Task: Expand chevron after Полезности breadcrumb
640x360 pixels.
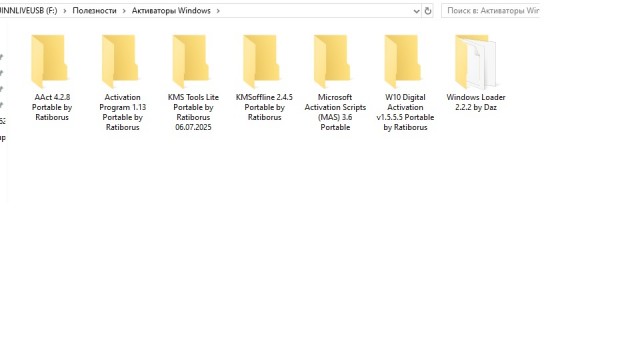Action: pyautogui.click(x=124, y=11)
